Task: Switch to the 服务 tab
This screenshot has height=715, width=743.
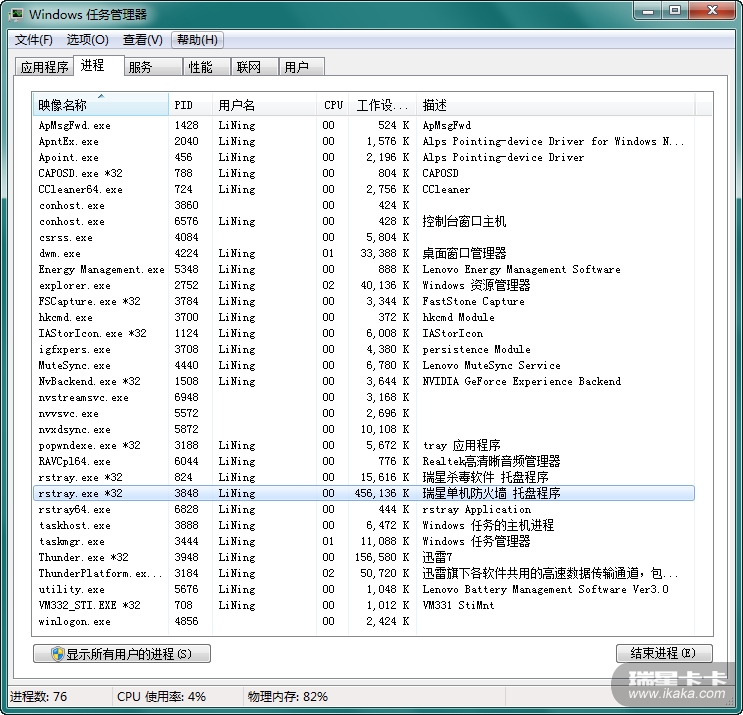Action: (x=154, y=67)
